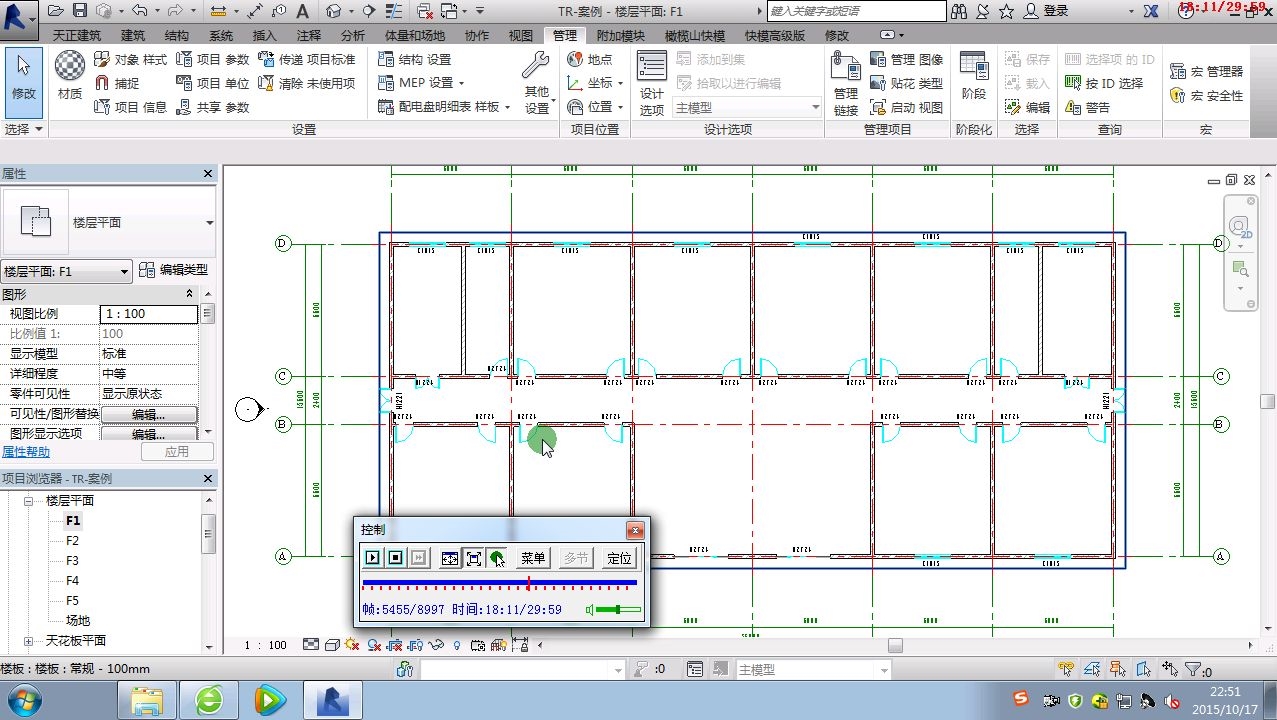Click the 捕捉 (Snaps) magnet icon
Image resolution: width=1277 pixels, height=720 pixels.
pos(102,83)
